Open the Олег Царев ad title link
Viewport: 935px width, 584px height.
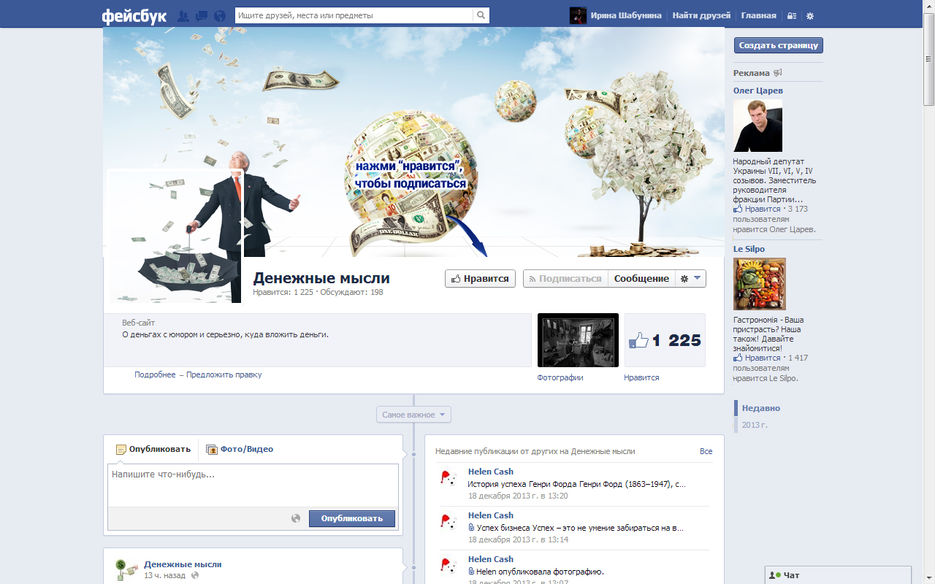[x=758, y=91]
